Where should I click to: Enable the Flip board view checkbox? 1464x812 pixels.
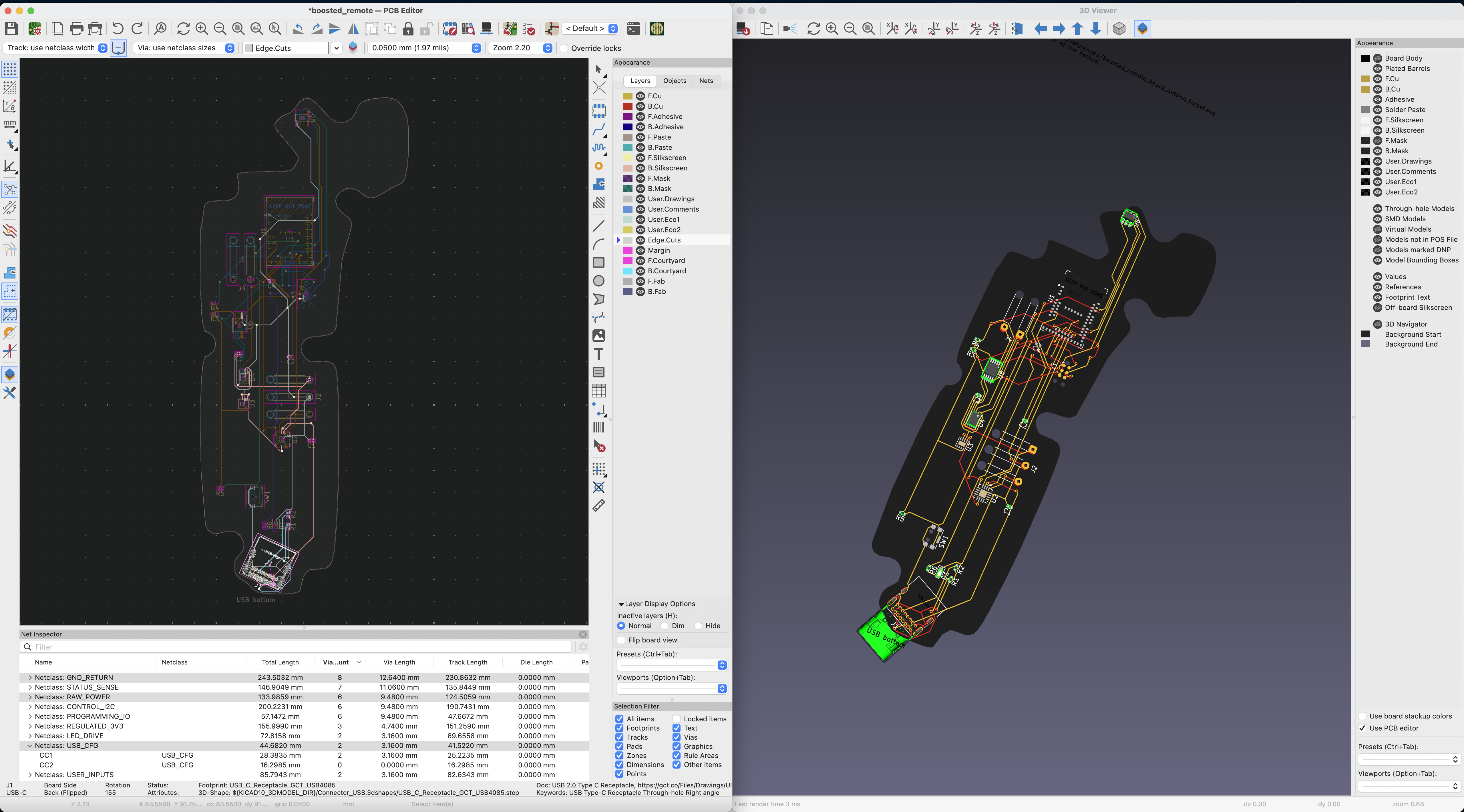621,640
